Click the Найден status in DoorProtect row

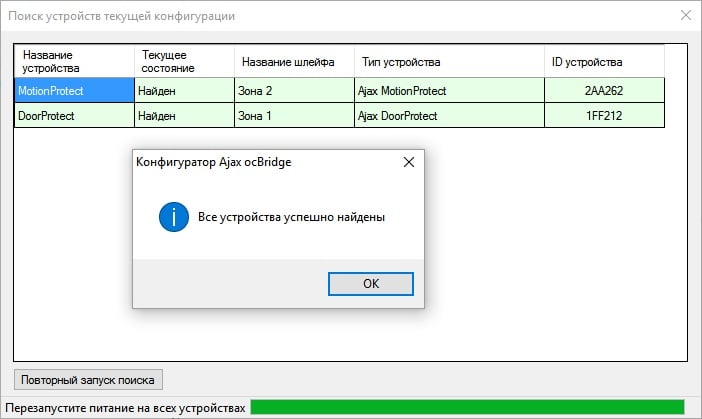tap(184, 115)
